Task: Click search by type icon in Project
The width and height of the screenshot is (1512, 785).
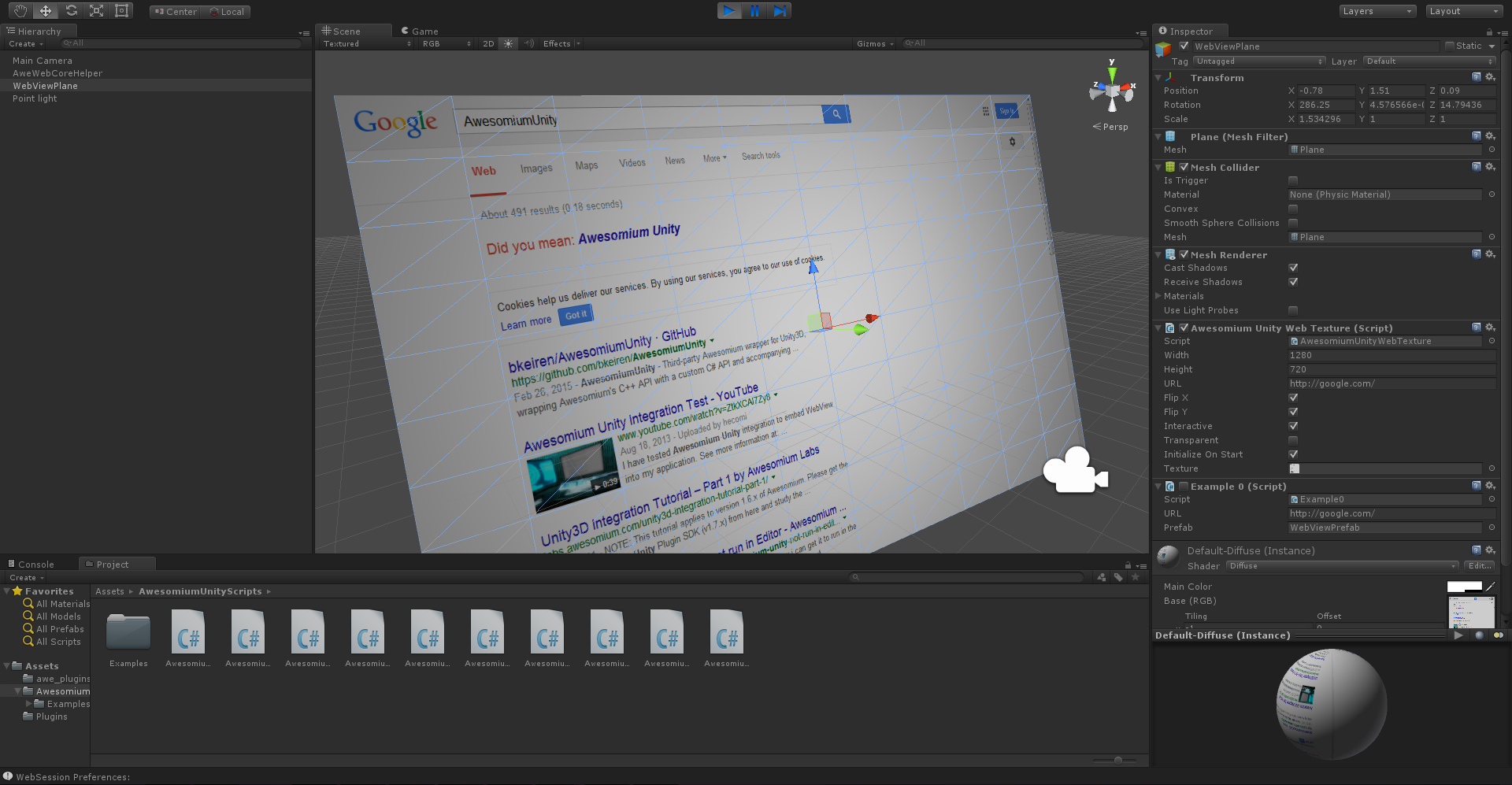Action: [1101, 577]
